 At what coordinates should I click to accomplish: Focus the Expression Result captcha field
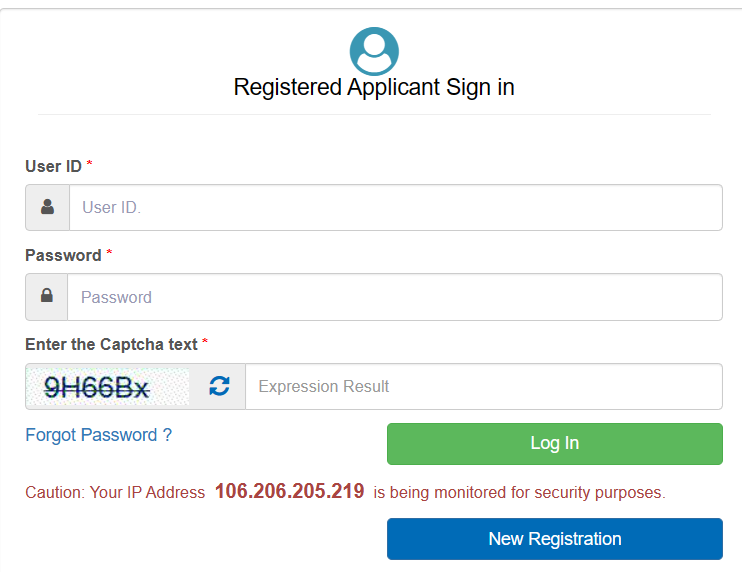coord(484,386)
